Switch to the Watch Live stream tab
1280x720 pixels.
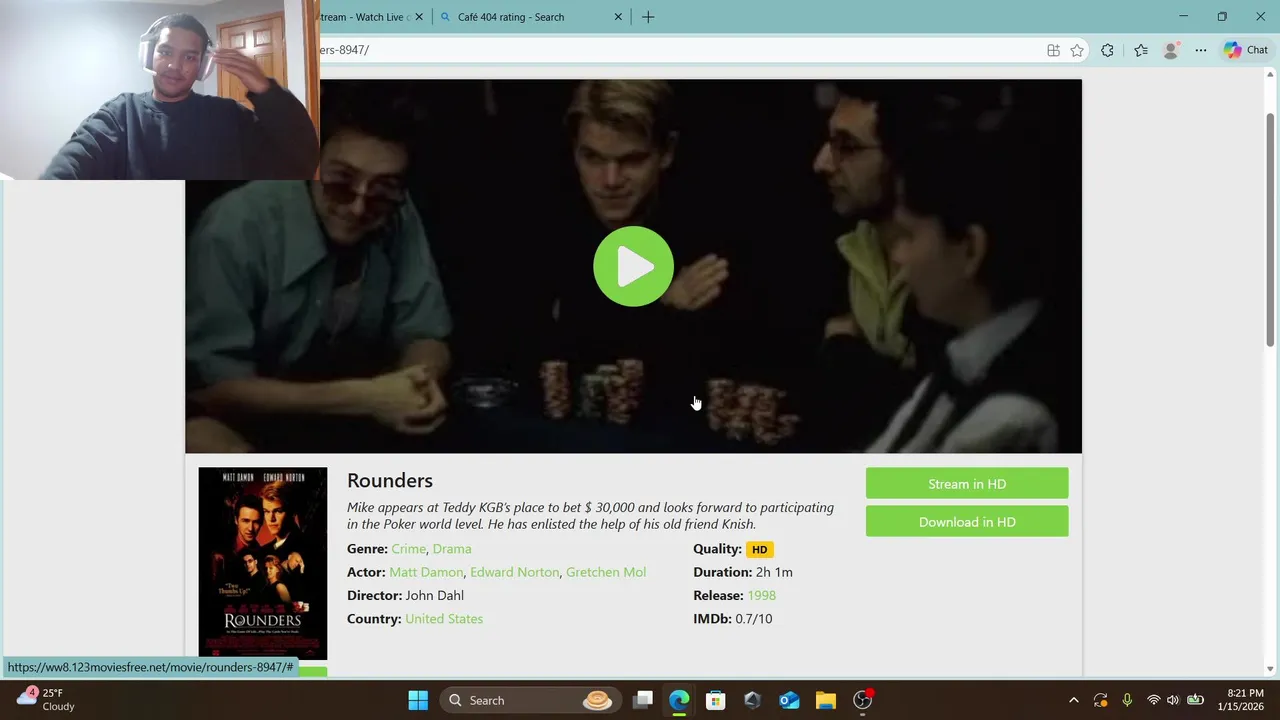coord(362,17)
